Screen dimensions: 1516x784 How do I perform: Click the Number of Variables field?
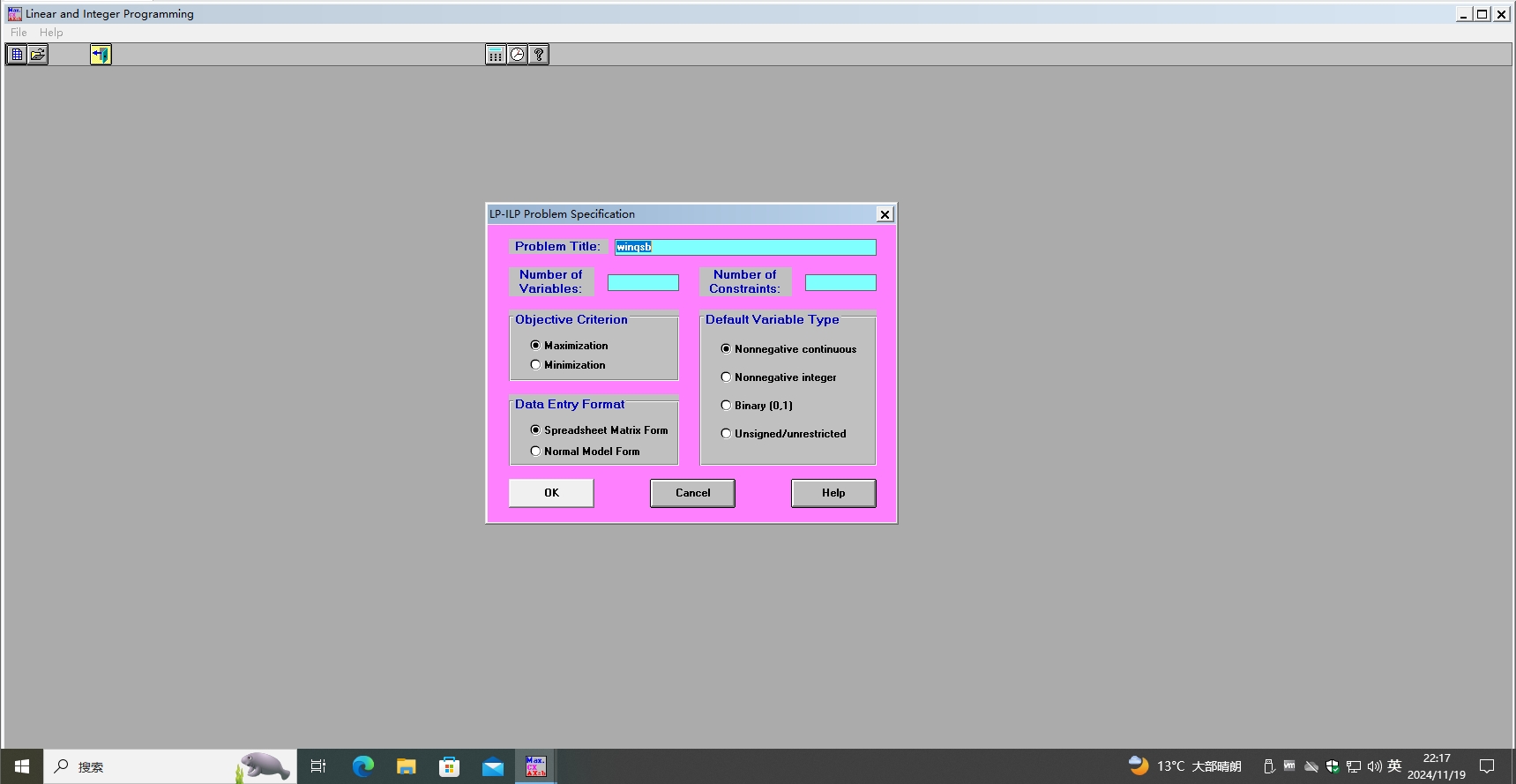click(x=643, y=283)
